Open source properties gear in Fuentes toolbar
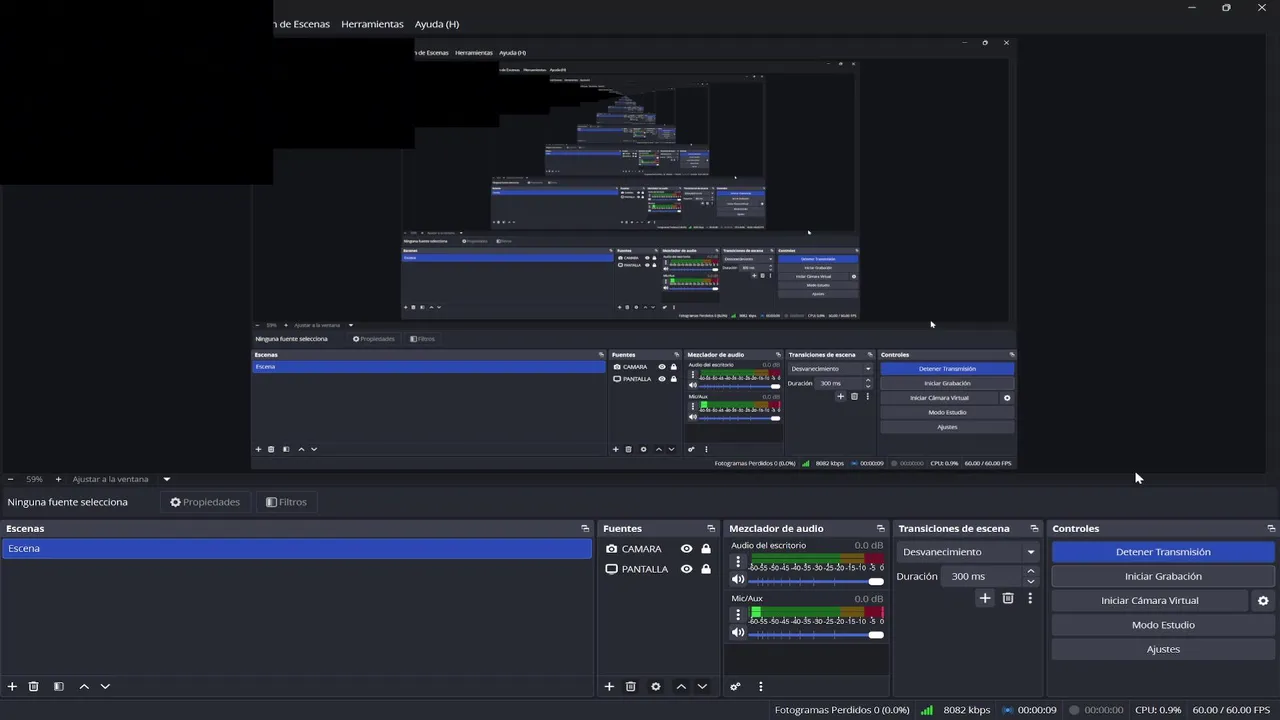This screenshot has height=720, width=1280. (x=656, y=686)
